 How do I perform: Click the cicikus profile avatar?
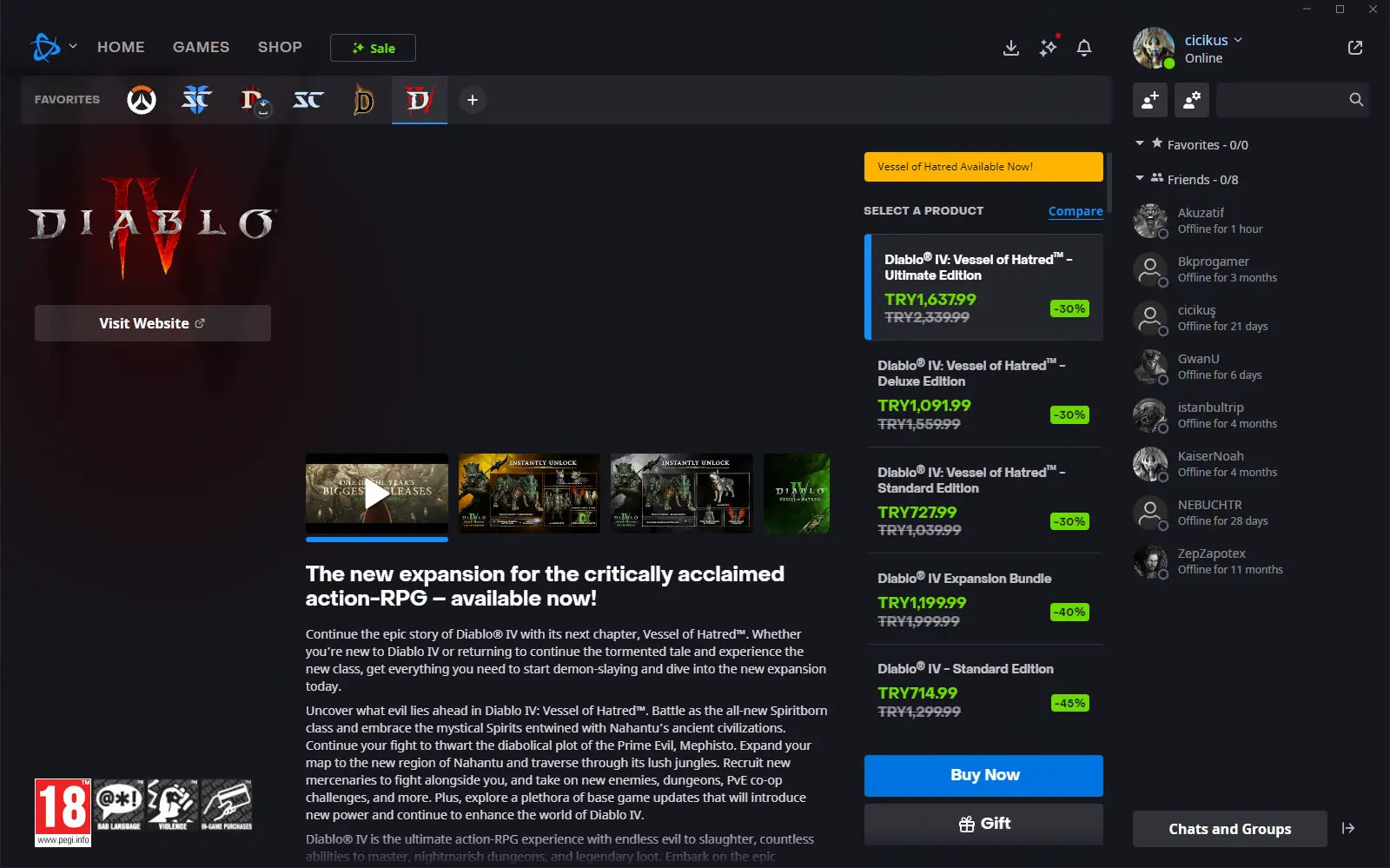click(1154, 48)
